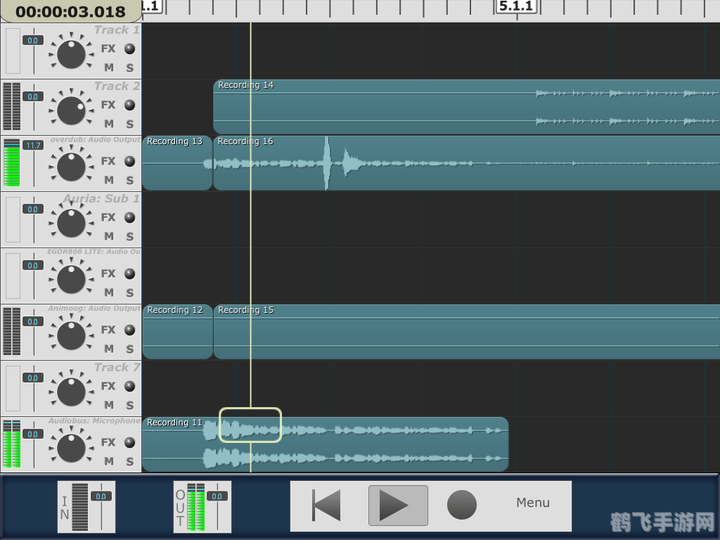Click the OUT level meter in bottom bar
This screenshot has width=720, height=540.
pos(202,507)
